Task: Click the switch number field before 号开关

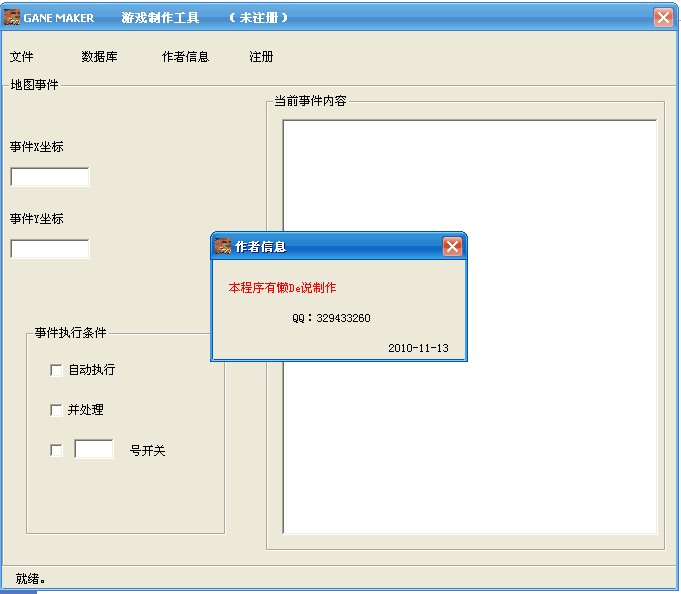Action: 94,449
